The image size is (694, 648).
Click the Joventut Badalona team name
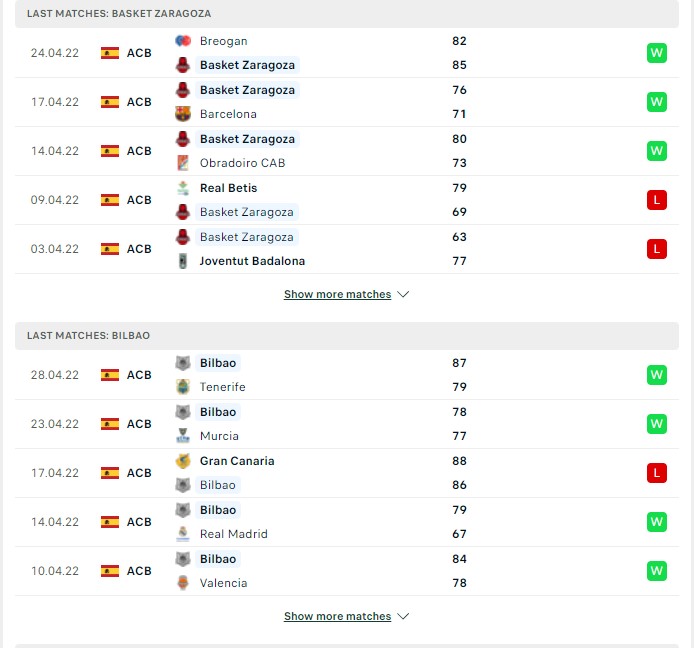(x=252, y=261)
